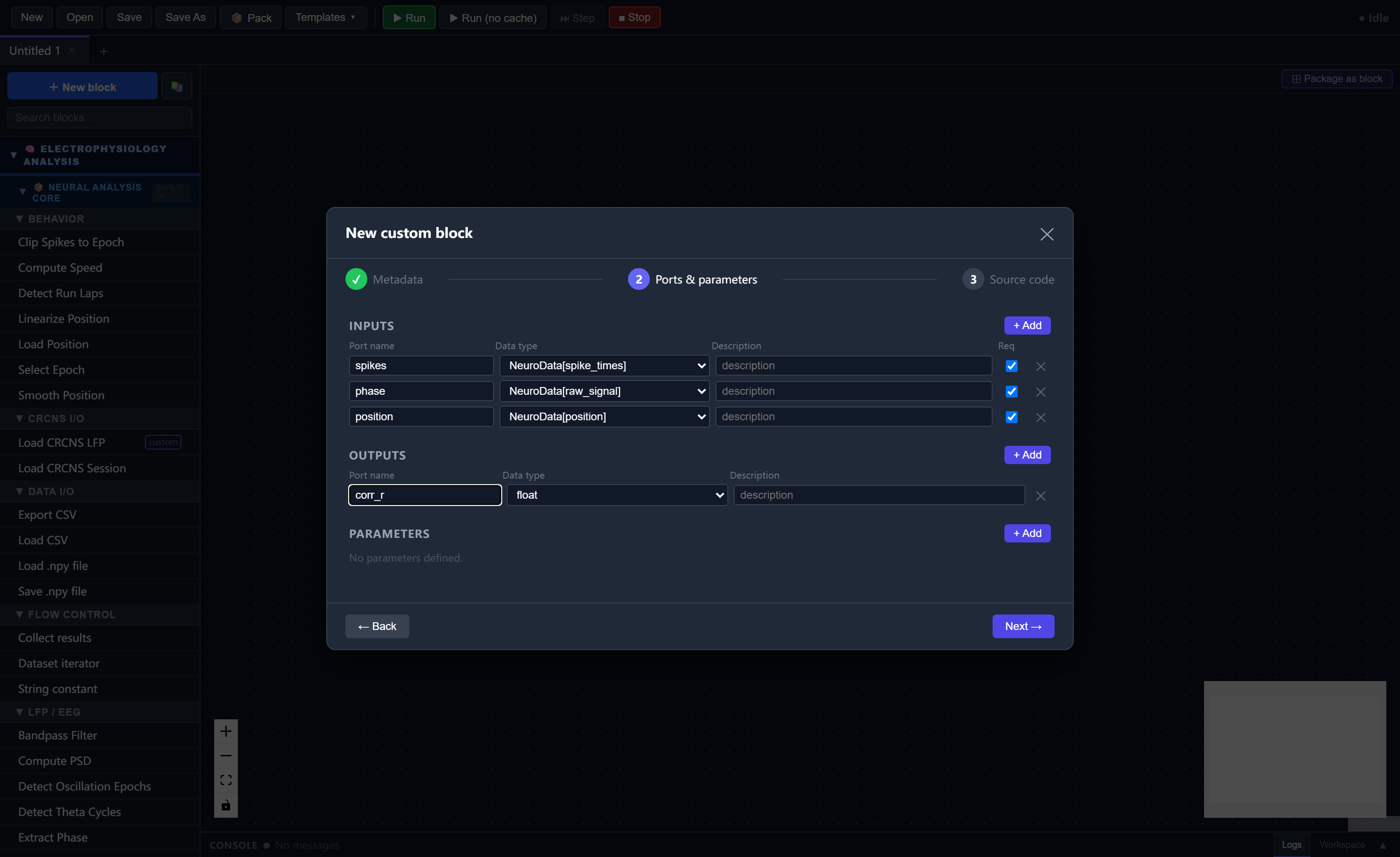Open data type dropdown for spikes
This screenshot has height=857, width=1400.
(x=605, y=366)
